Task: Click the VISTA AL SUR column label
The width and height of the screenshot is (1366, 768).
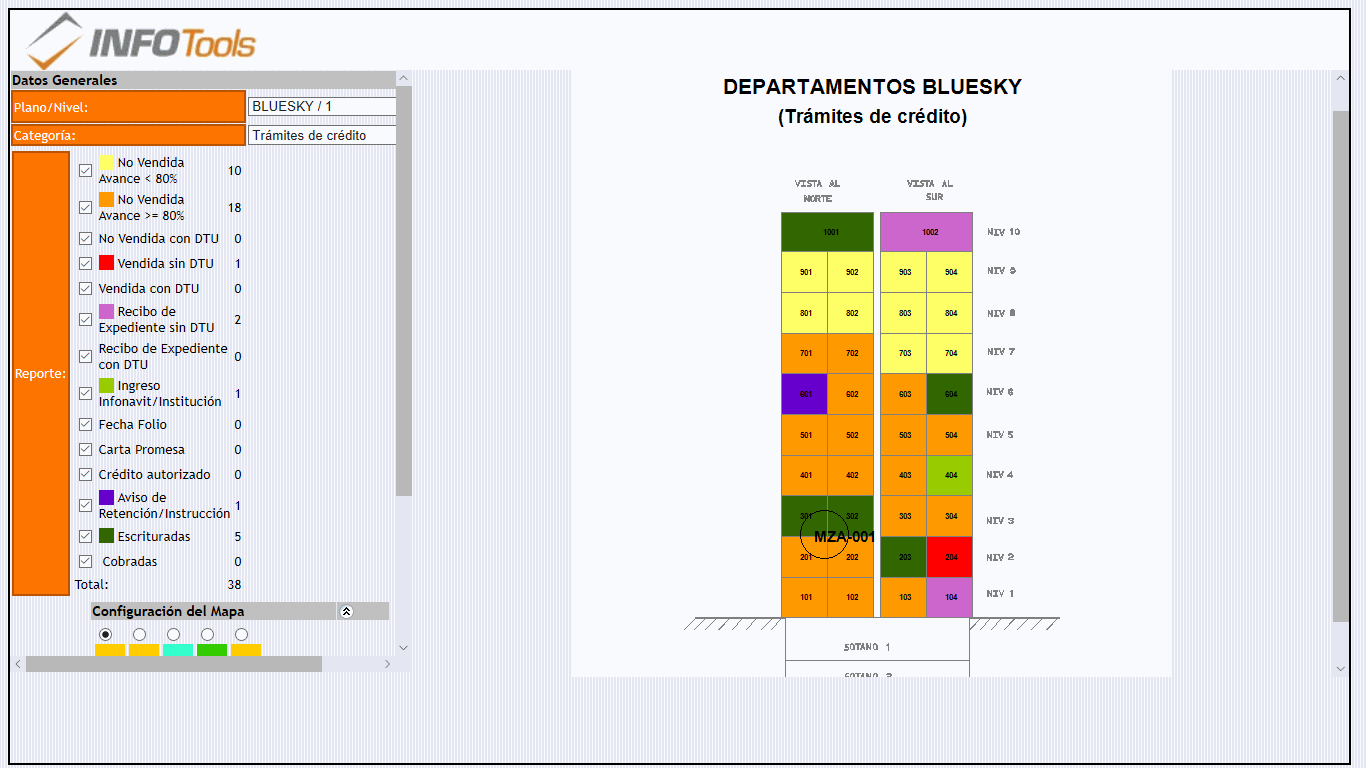Action: click(x=929, y=190)
